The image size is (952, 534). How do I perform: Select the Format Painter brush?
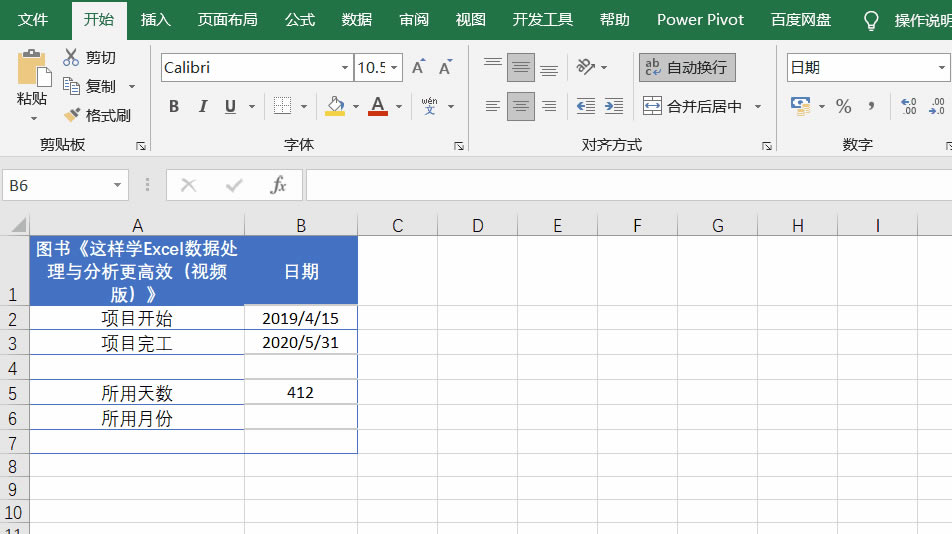[x=72, y=115]
